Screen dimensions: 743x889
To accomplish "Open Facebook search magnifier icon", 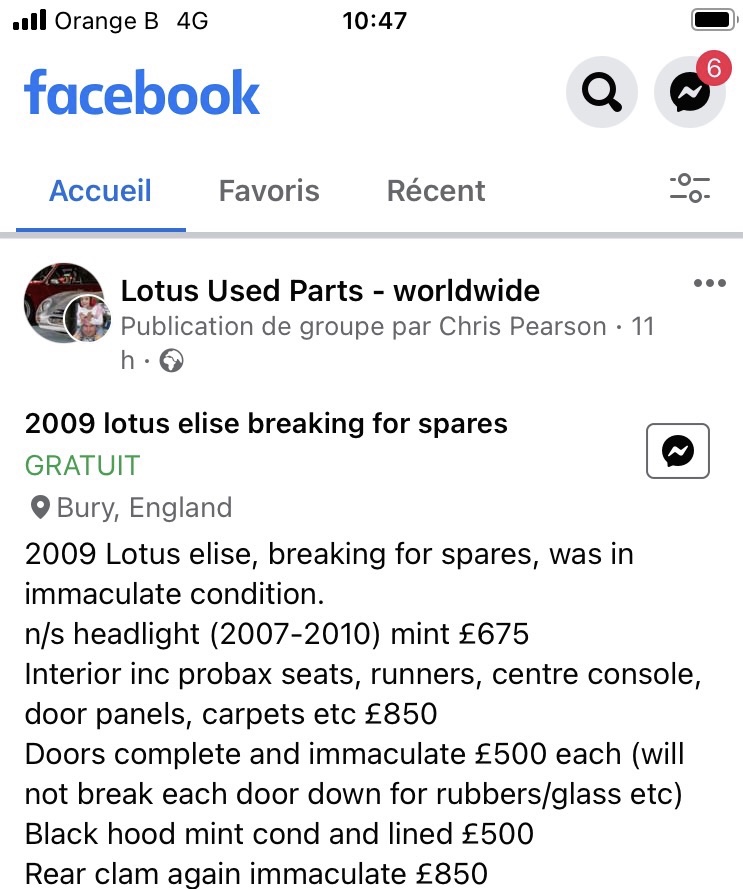I will [x=601, y=93].
